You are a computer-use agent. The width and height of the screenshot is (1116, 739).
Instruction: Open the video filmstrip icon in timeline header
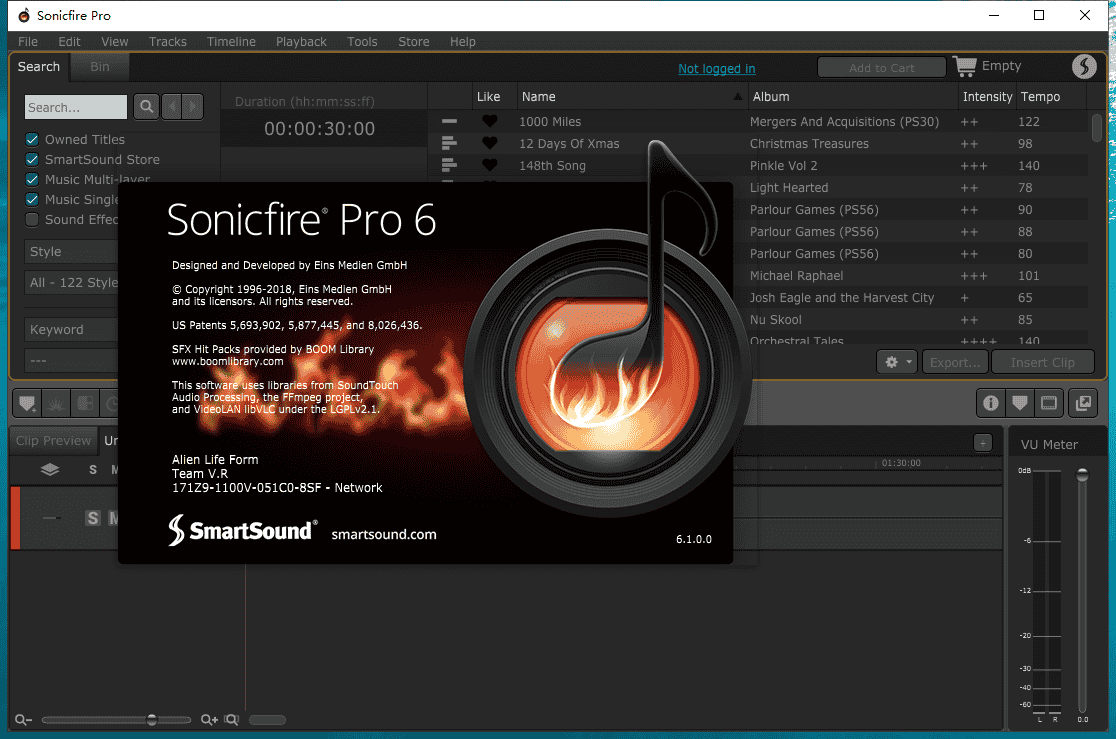point(1046,403)
